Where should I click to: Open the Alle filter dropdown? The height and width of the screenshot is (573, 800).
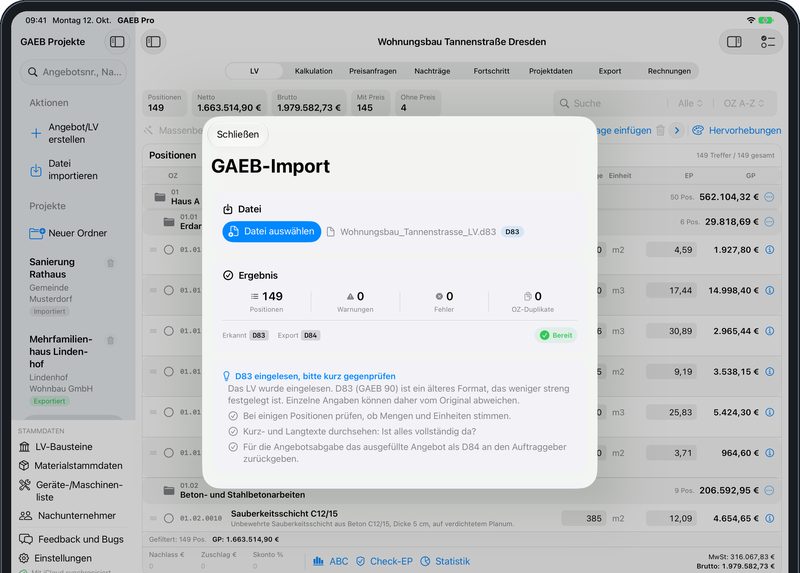(x=690, y=104)
